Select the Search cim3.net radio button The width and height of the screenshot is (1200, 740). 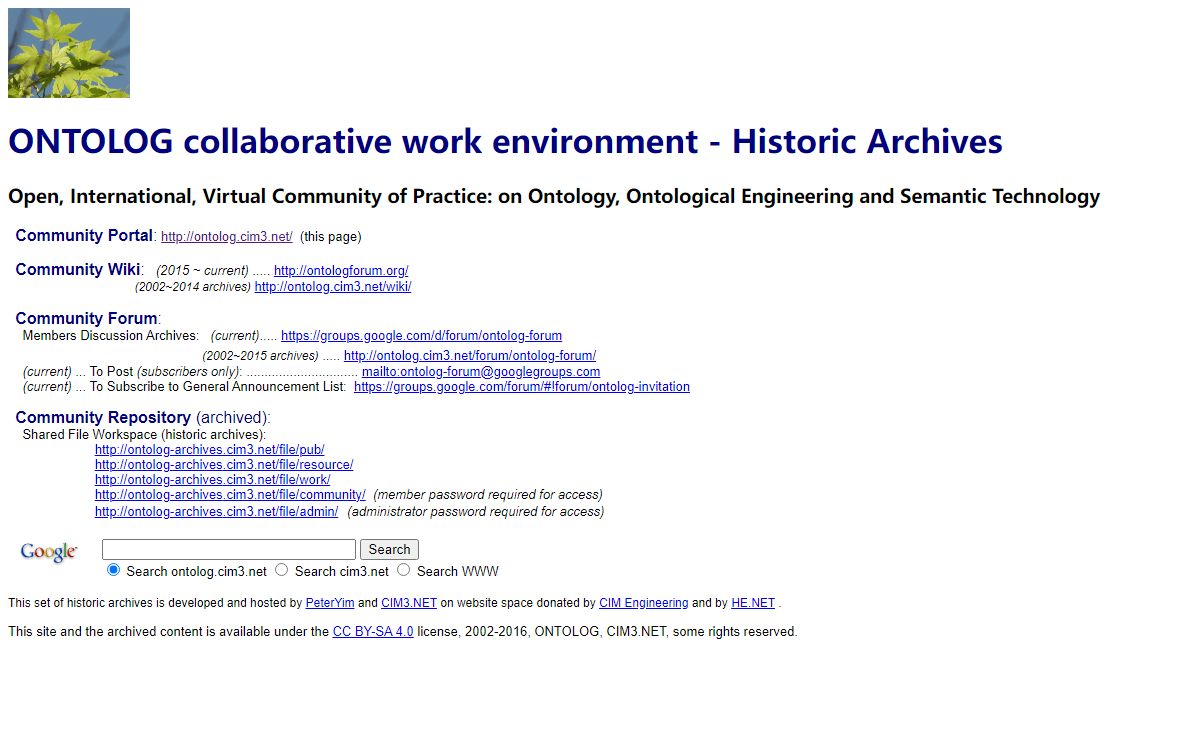point(281,570)
